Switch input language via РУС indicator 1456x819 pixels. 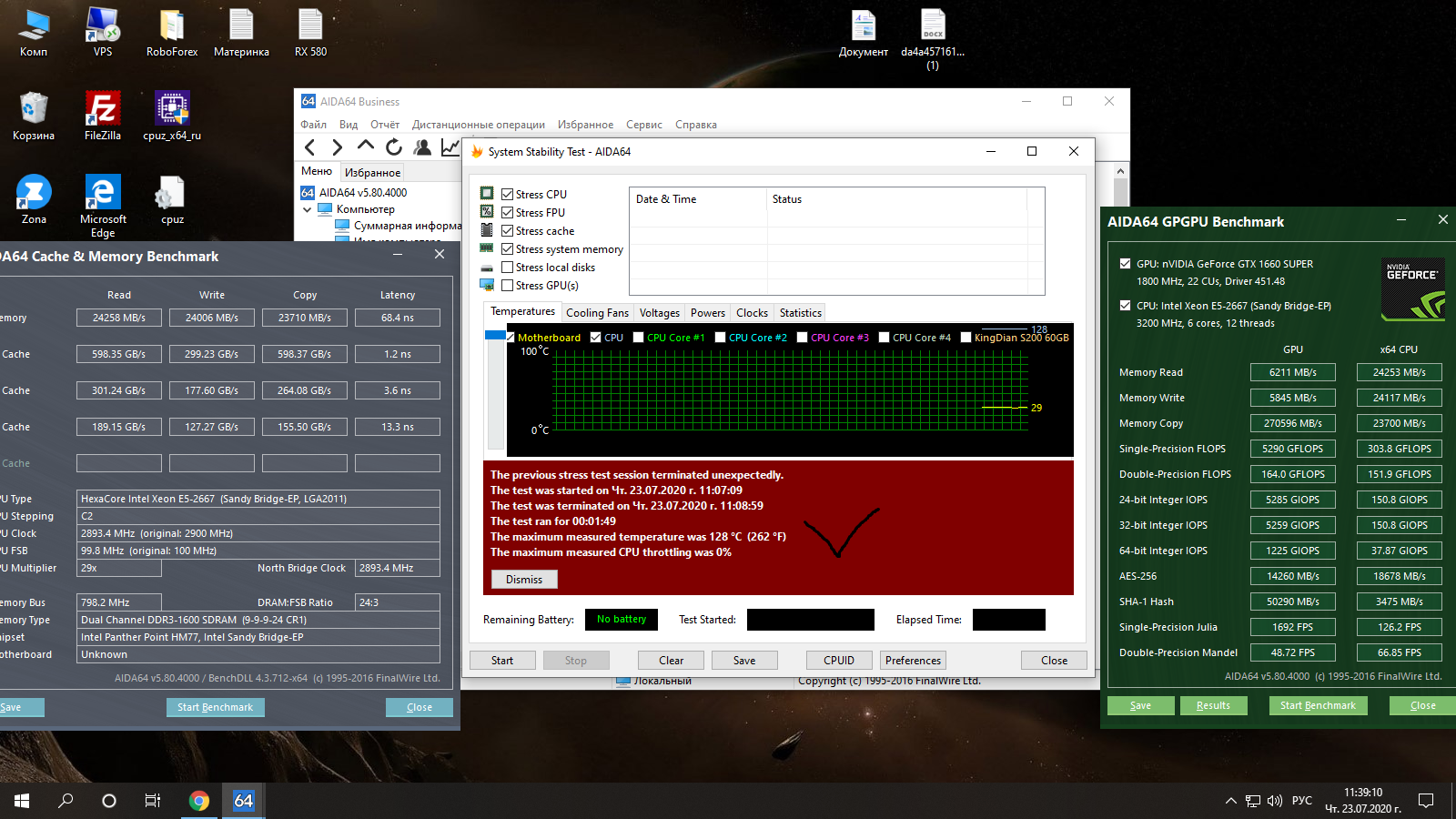click(x=1302, y=801)
